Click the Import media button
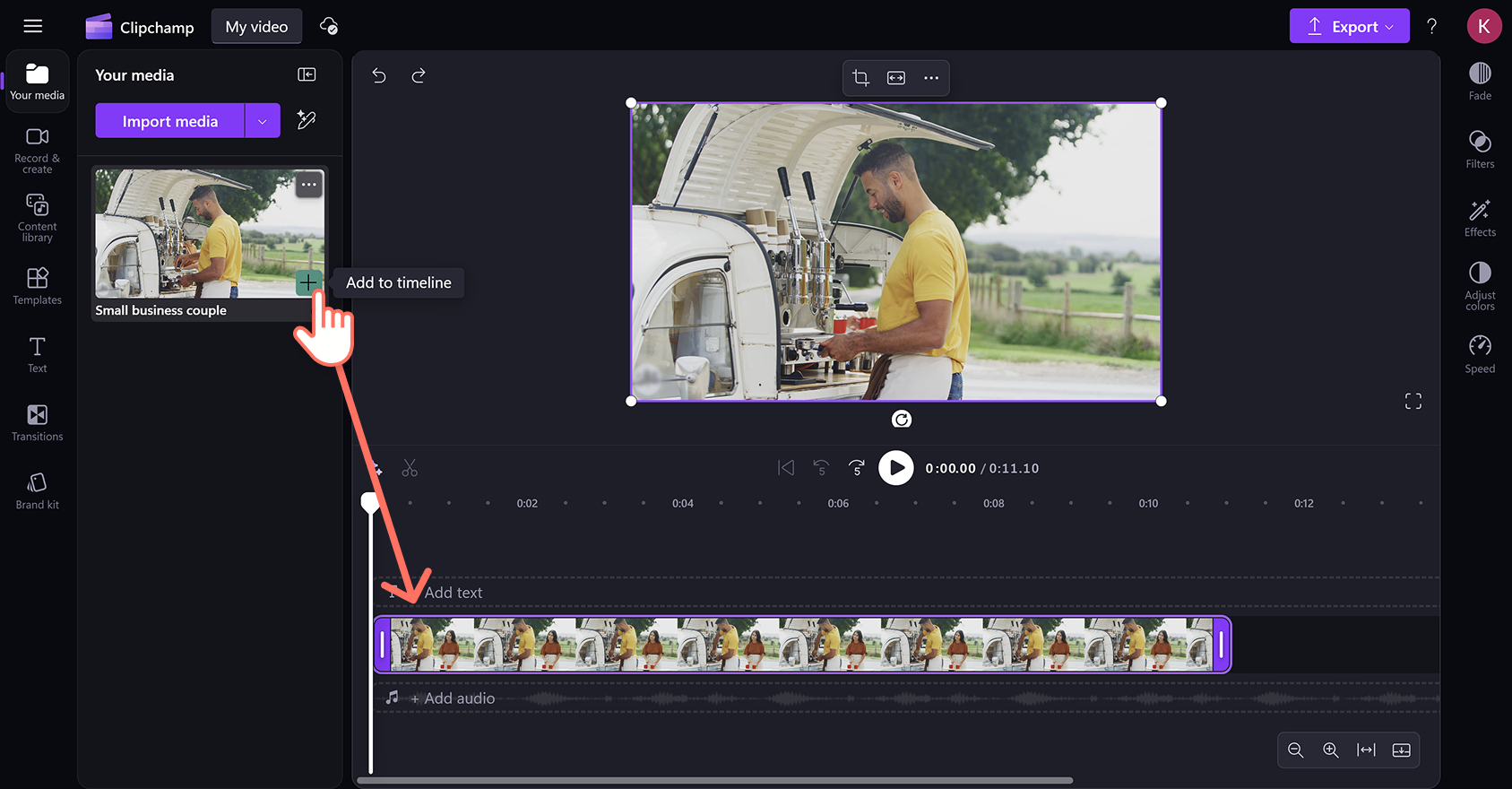 (x=169, y=121)
